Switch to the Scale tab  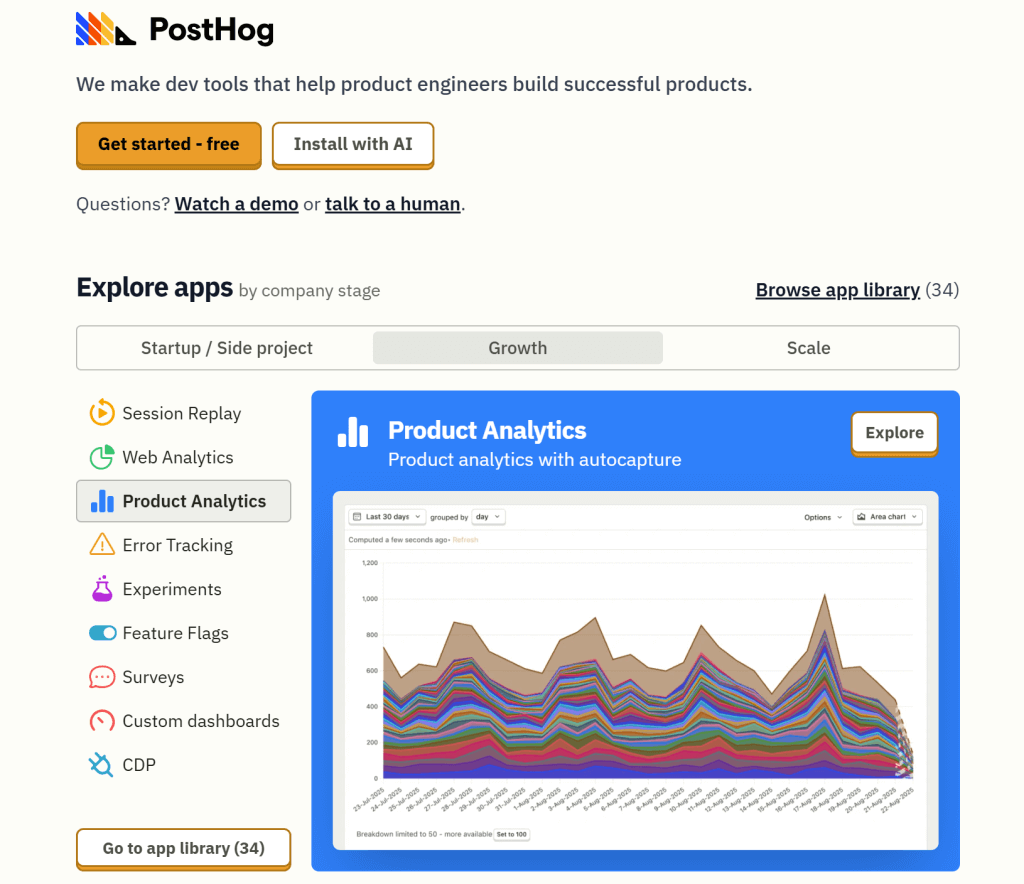(x=808, y=348)
